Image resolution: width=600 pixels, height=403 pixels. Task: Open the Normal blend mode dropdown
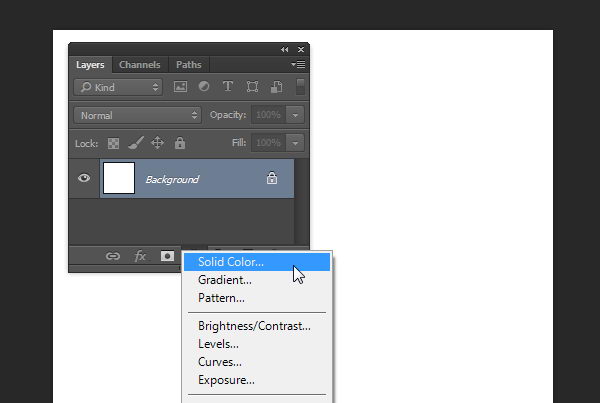point(138,115)
